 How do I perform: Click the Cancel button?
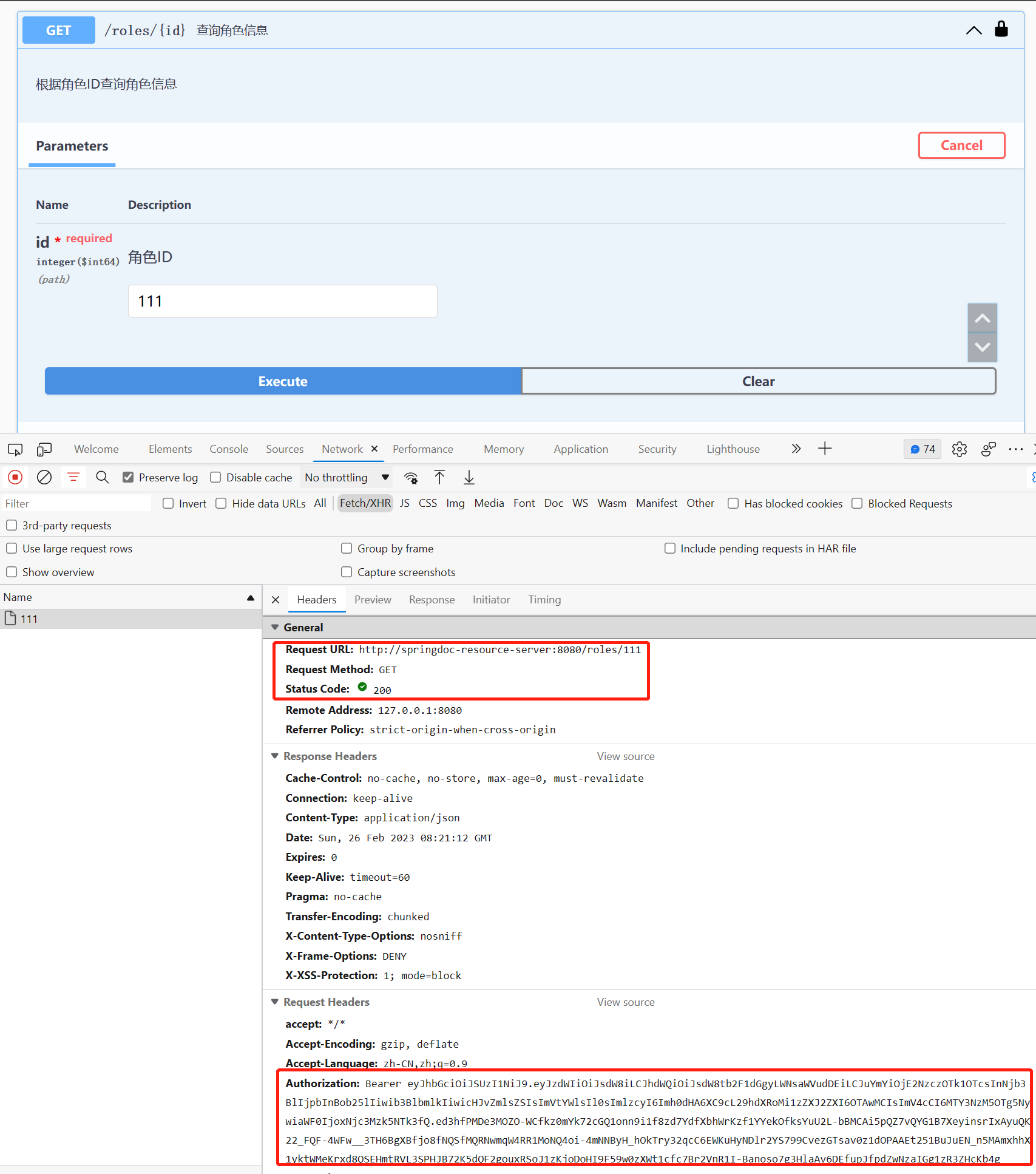(x=961, y=145)
